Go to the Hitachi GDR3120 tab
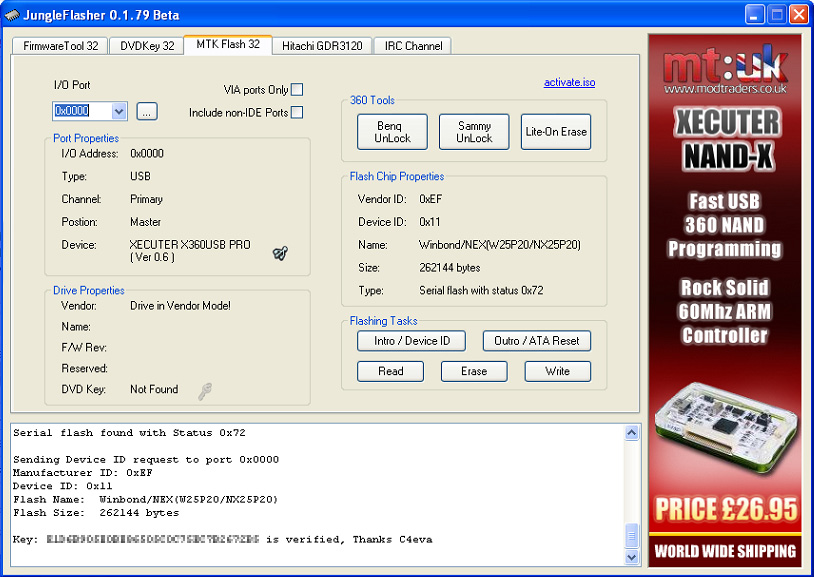This screenshot has width=814, height=577. coord(322,46)
